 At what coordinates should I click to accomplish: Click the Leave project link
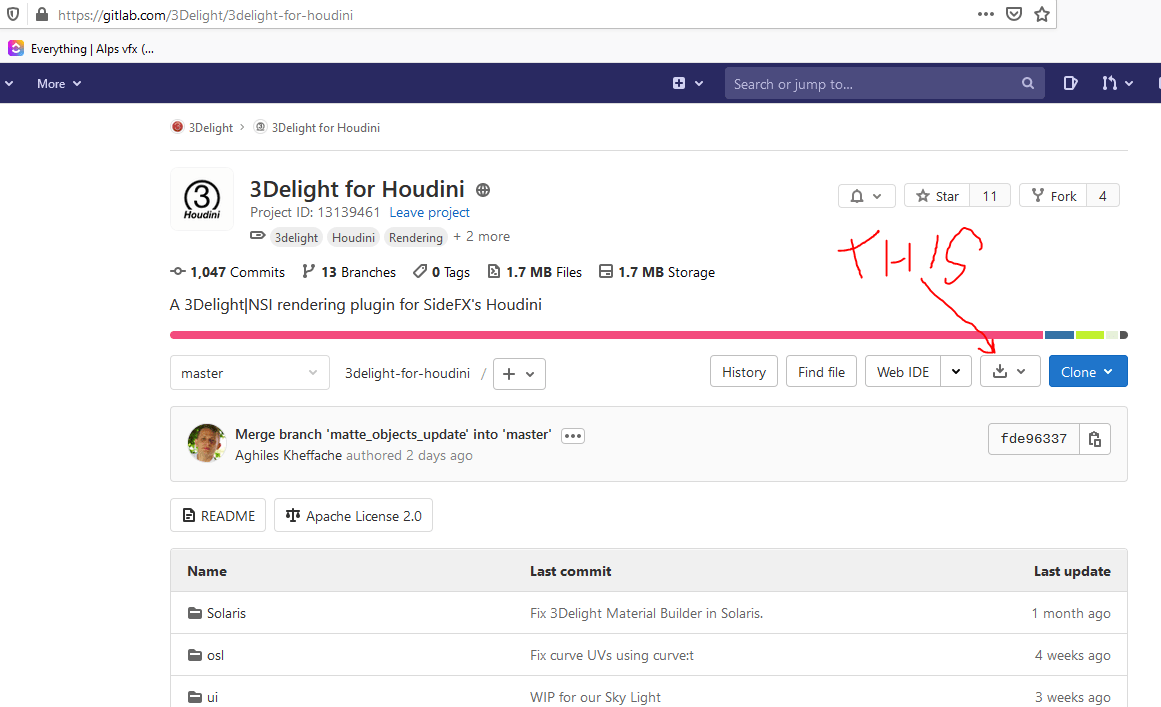tap(429, 212)
